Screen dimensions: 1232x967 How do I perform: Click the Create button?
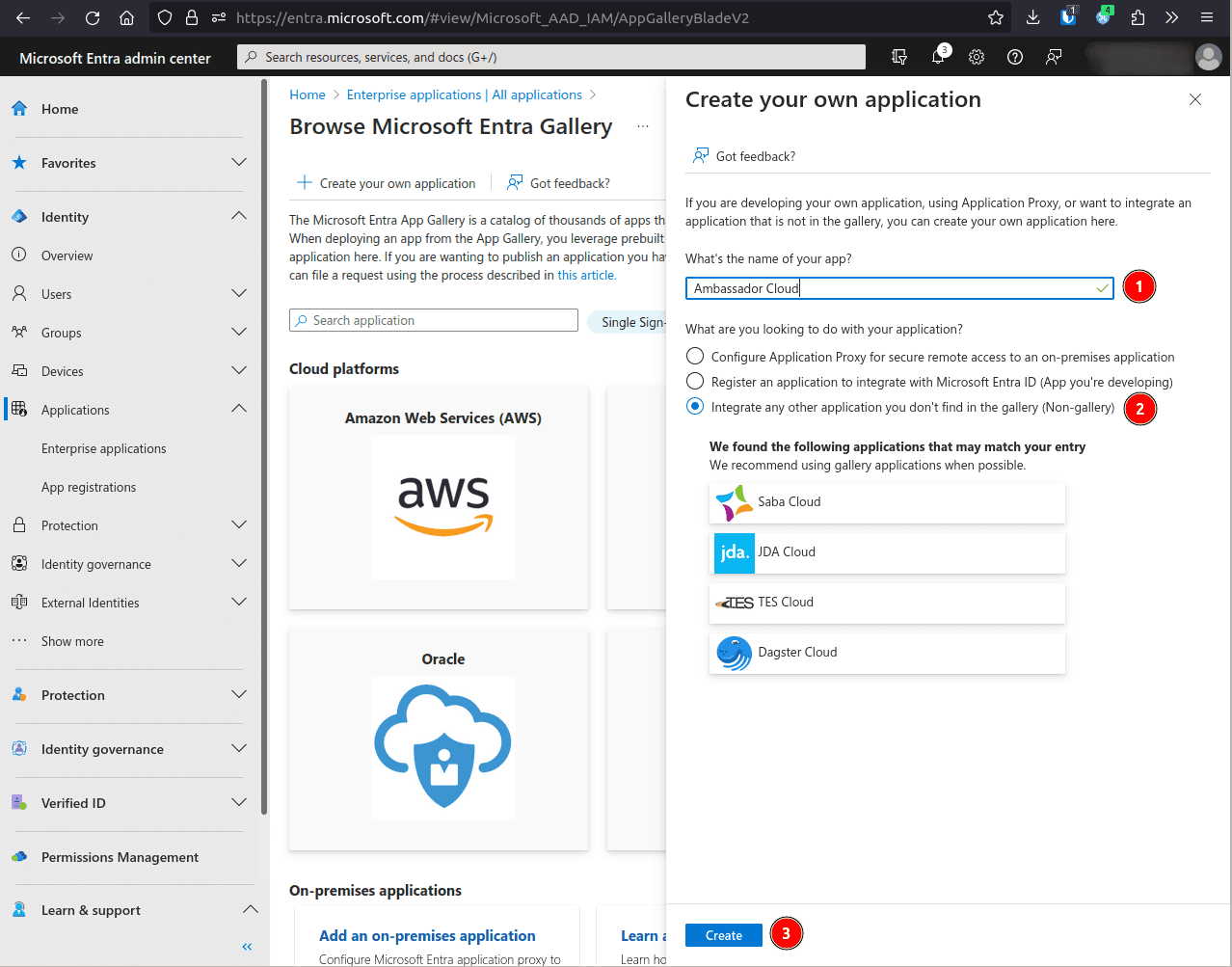click(724, 935)
